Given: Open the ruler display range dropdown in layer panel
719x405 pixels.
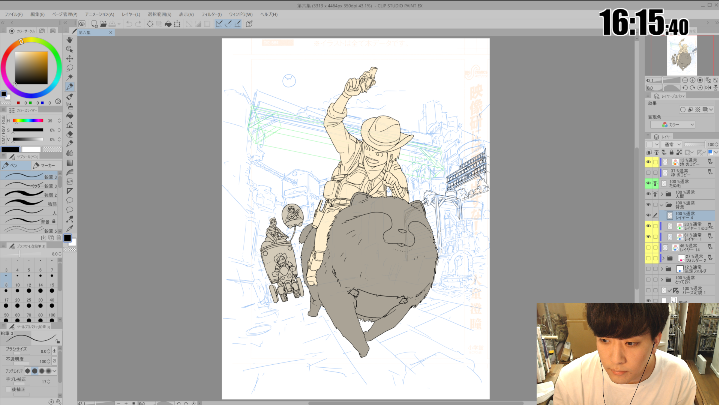Looking at the screenshot, I should pos(701,152).
